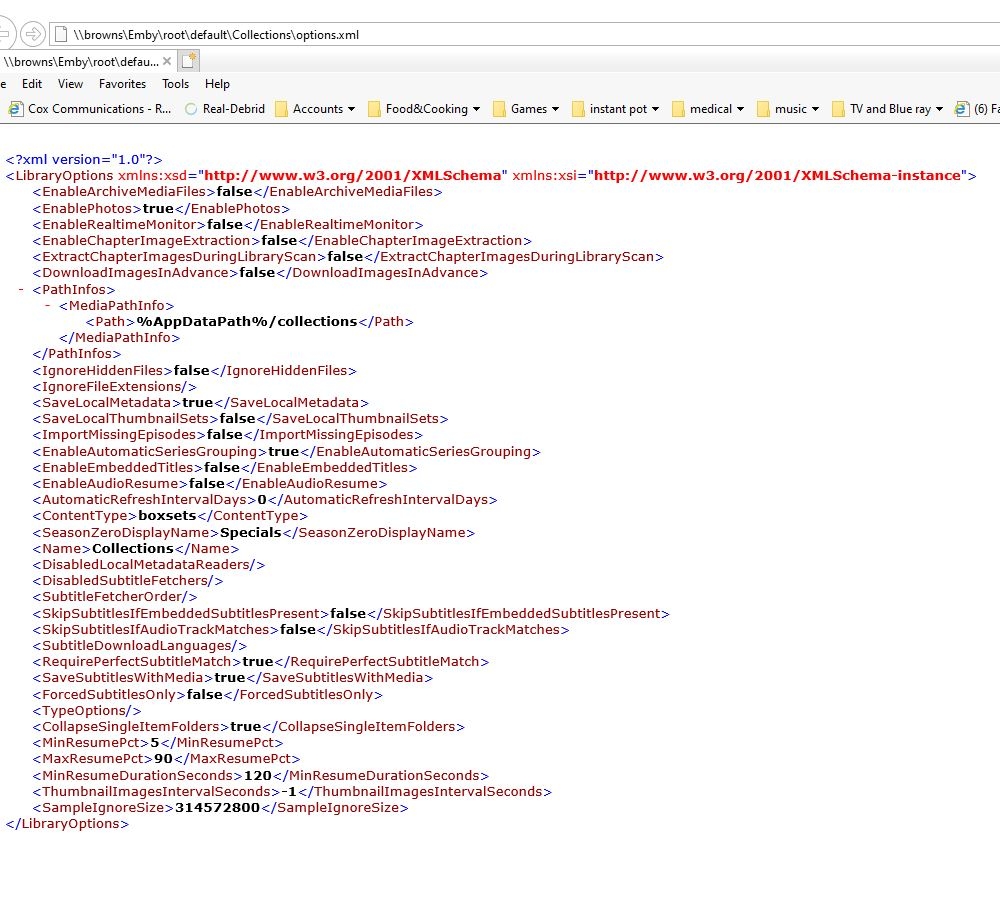Click the Name value Collections
The width and height of the screenshot is (1000, 924).
pyautogui.click(x=133, y=548)
